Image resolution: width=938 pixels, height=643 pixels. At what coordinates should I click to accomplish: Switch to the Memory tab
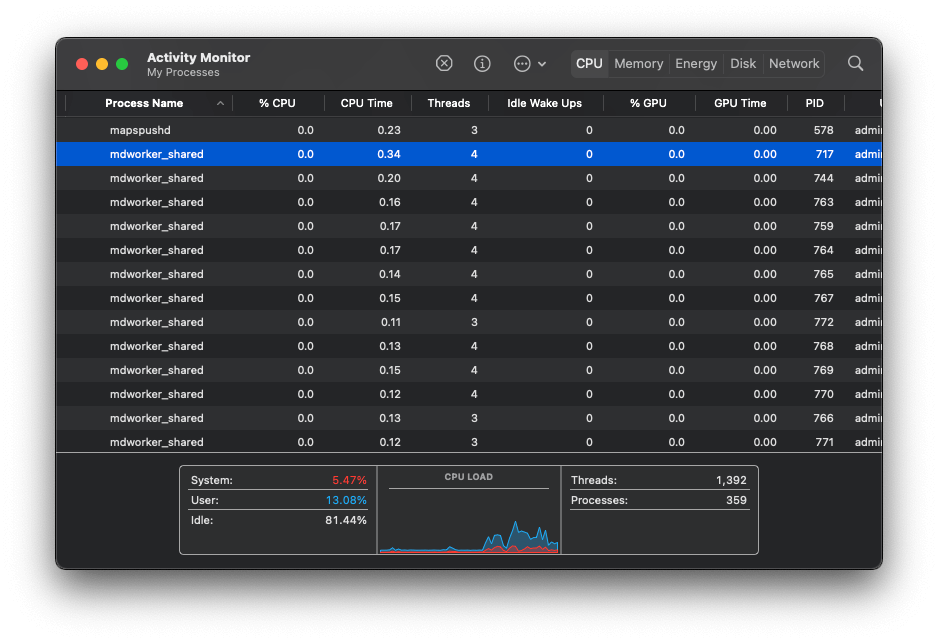[x=638, y=63]
